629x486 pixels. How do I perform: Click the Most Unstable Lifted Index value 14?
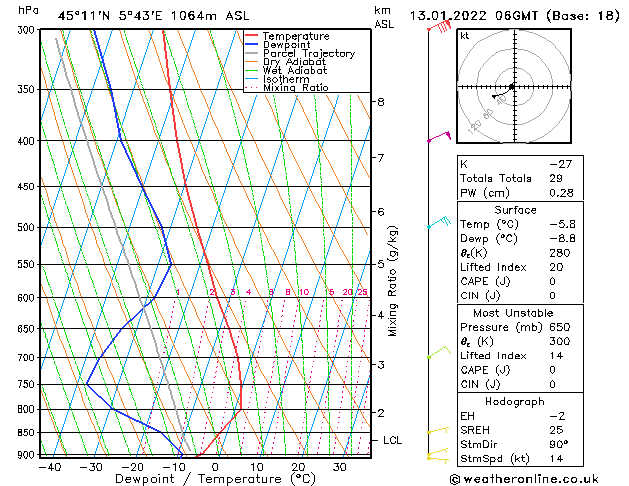[556, 356]
